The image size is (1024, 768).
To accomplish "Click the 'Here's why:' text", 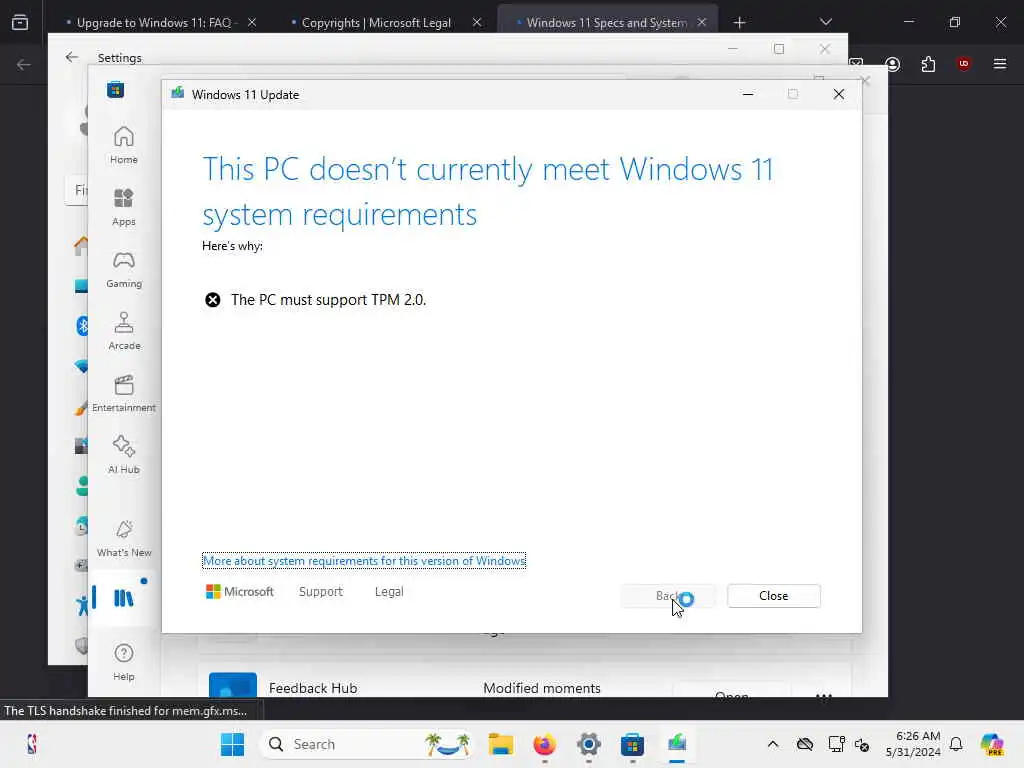I will 232,246.
